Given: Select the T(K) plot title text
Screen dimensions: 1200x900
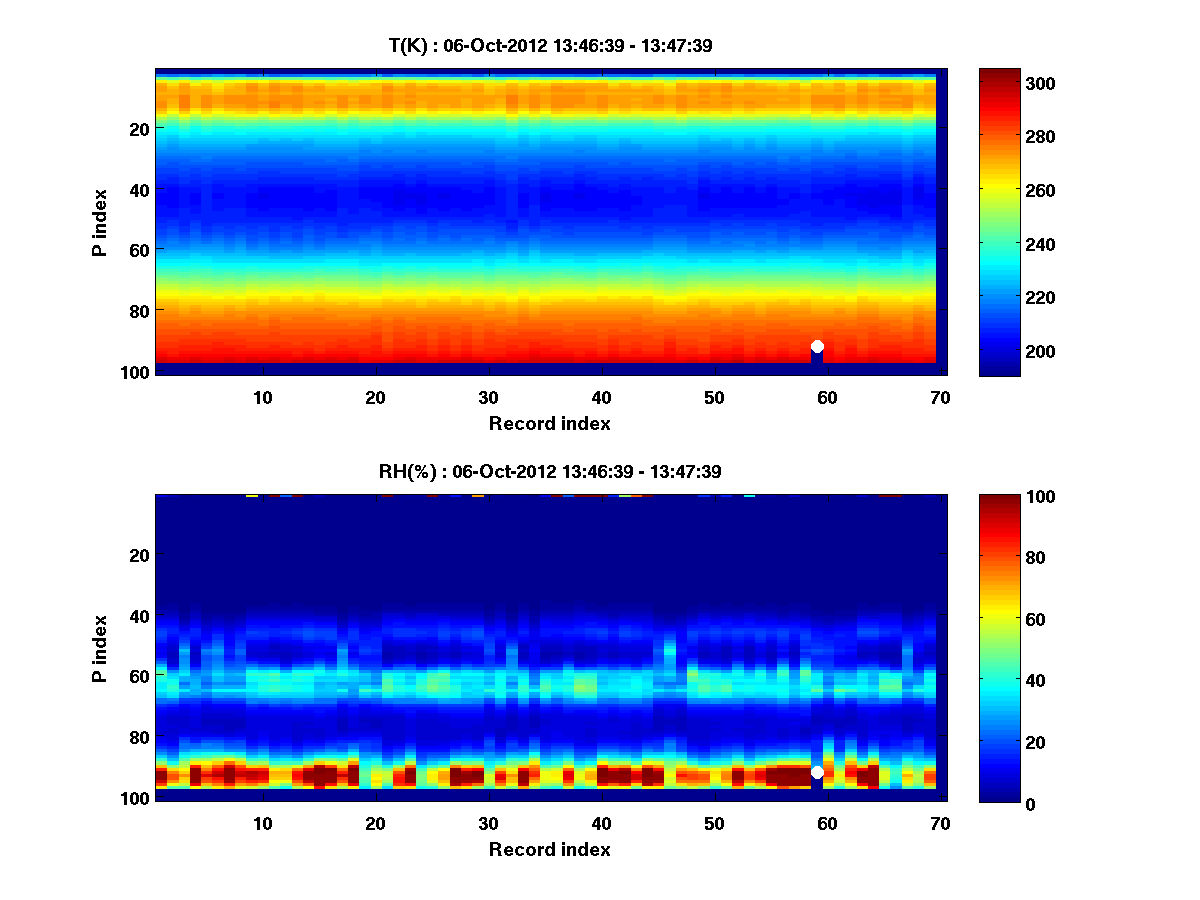Looking at the screenshot, I should tap(550, 45).
